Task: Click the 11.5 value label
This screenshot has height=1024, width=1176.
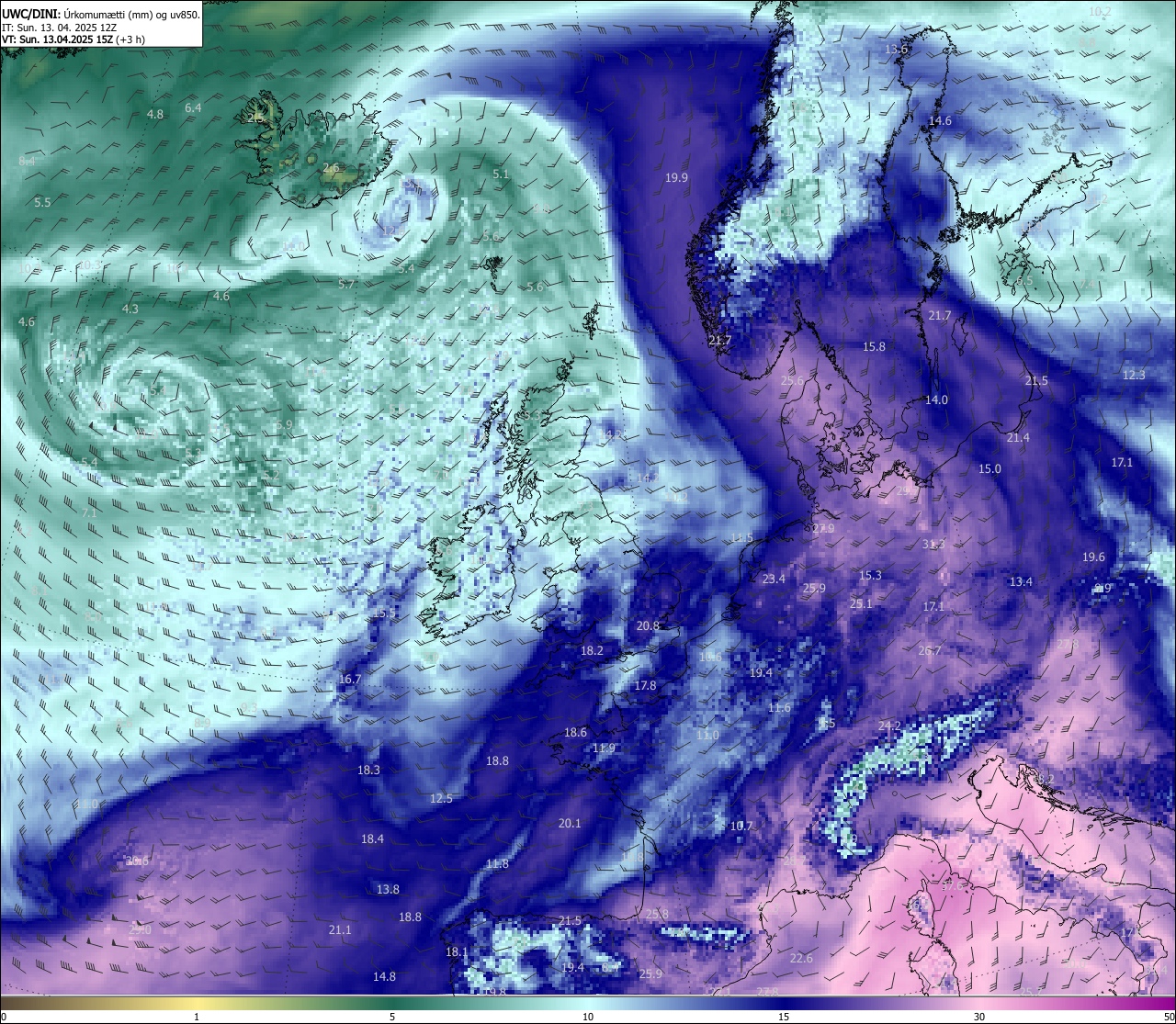Action: [x=741, y=537]
